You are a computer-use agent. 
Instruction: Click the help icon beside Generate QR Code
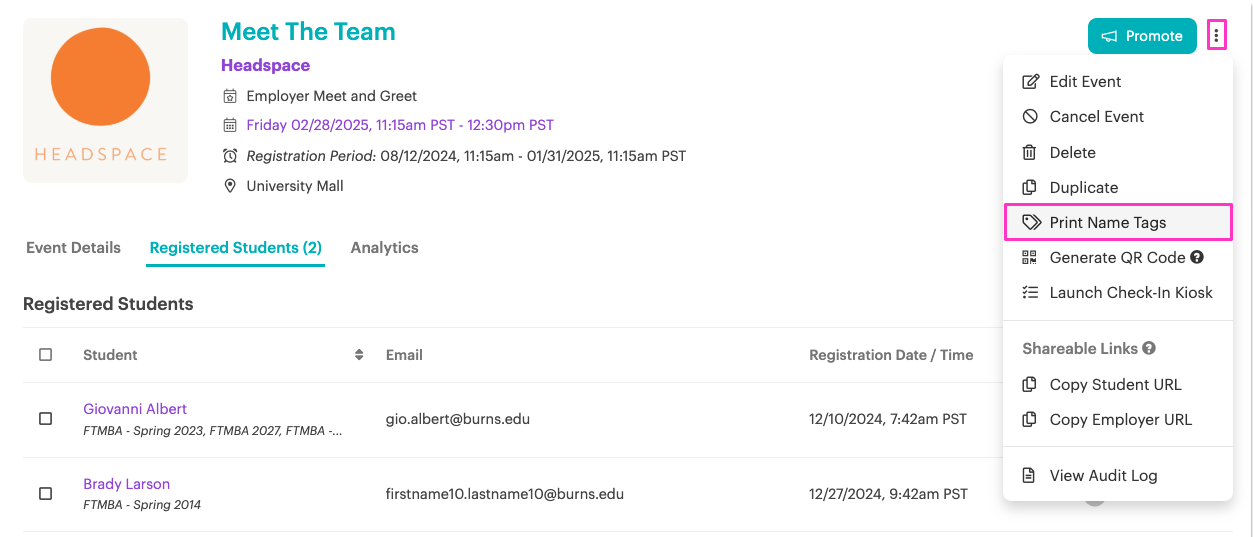[1197, 257]
